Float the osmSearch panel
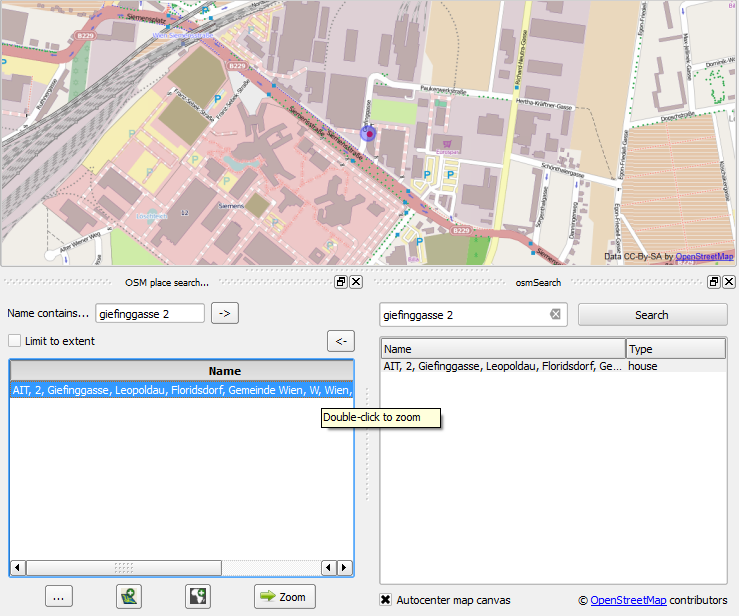 point(714,282)
